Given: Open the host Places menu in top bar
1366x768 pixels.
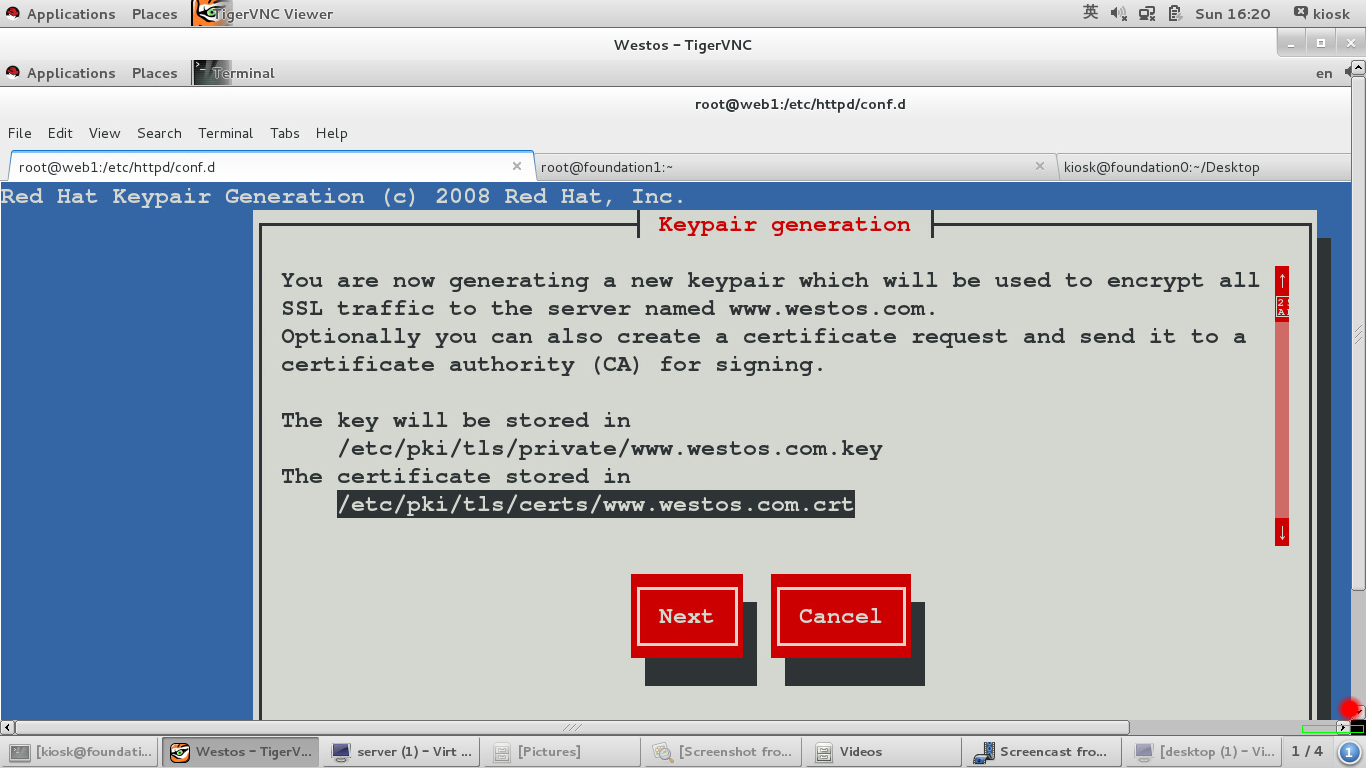Looking at the screenshot, I should coord(154,14).
